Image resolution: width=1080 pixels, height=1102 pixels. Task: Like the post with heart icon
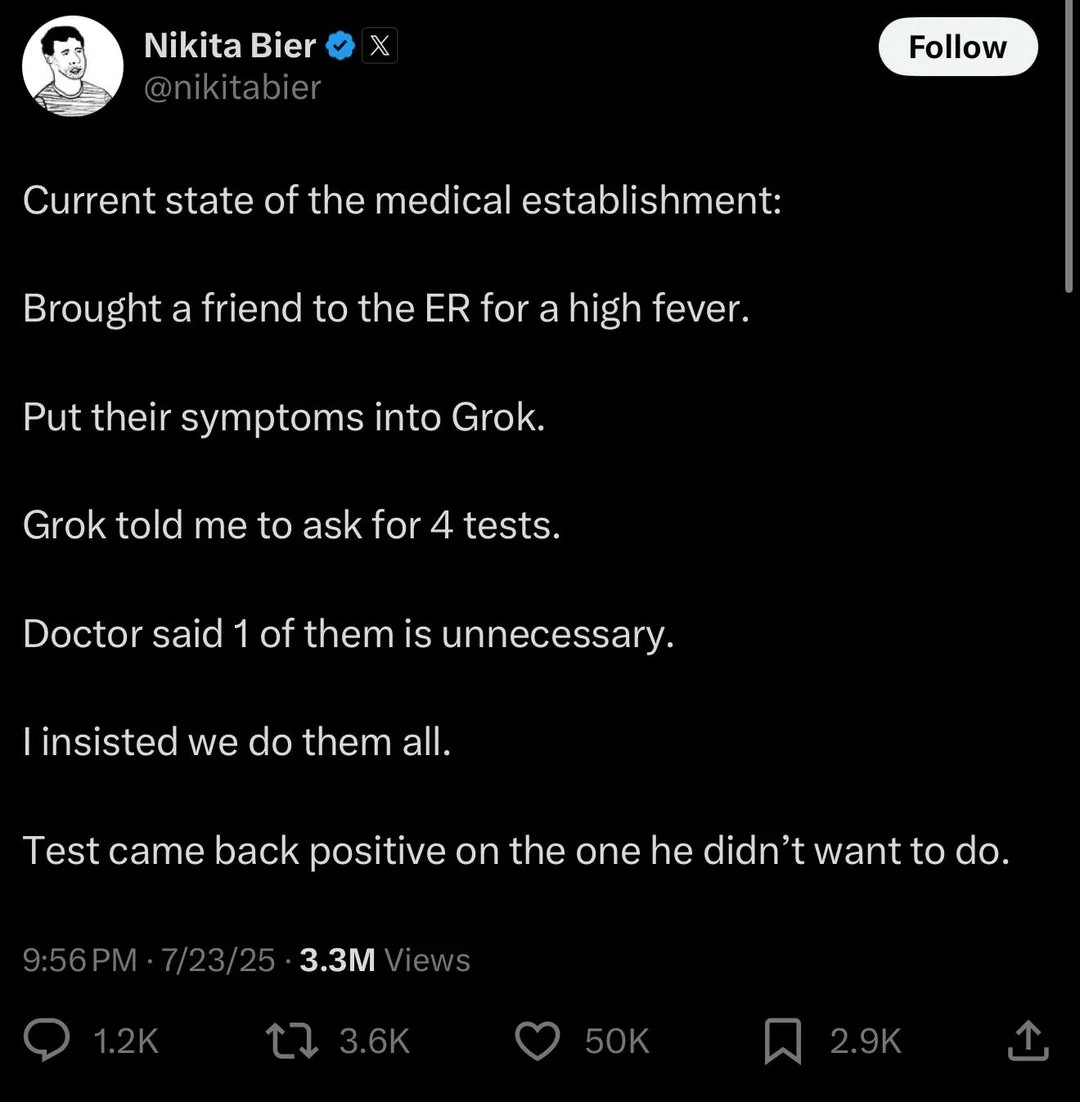click(x=538, y=1041)
